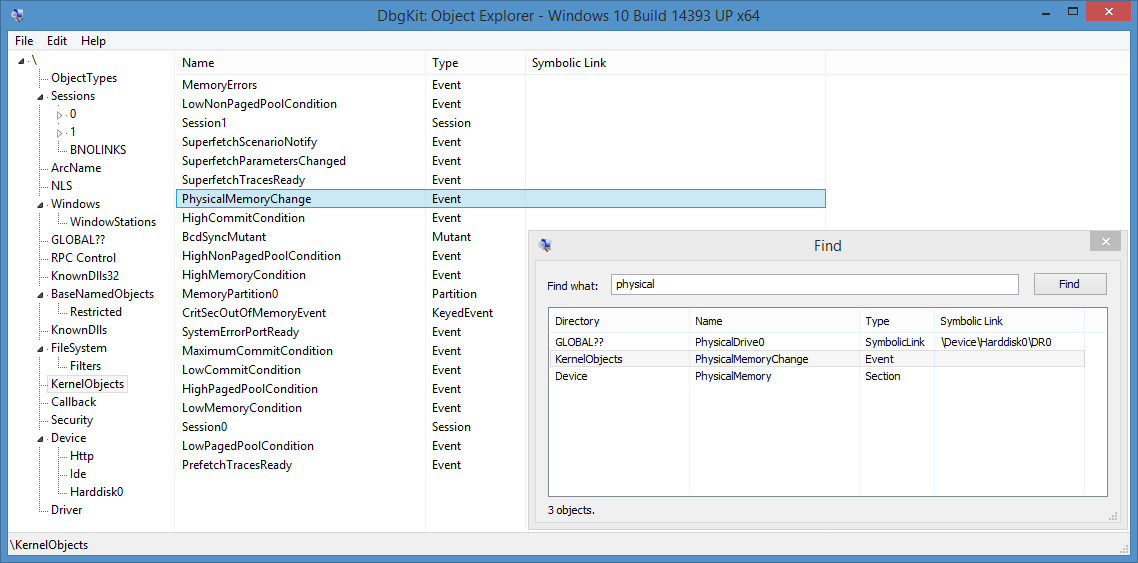Select MemoryPartition0 row
The width and height of the screenshot is (1138, 563).
[x=352, y=294]
